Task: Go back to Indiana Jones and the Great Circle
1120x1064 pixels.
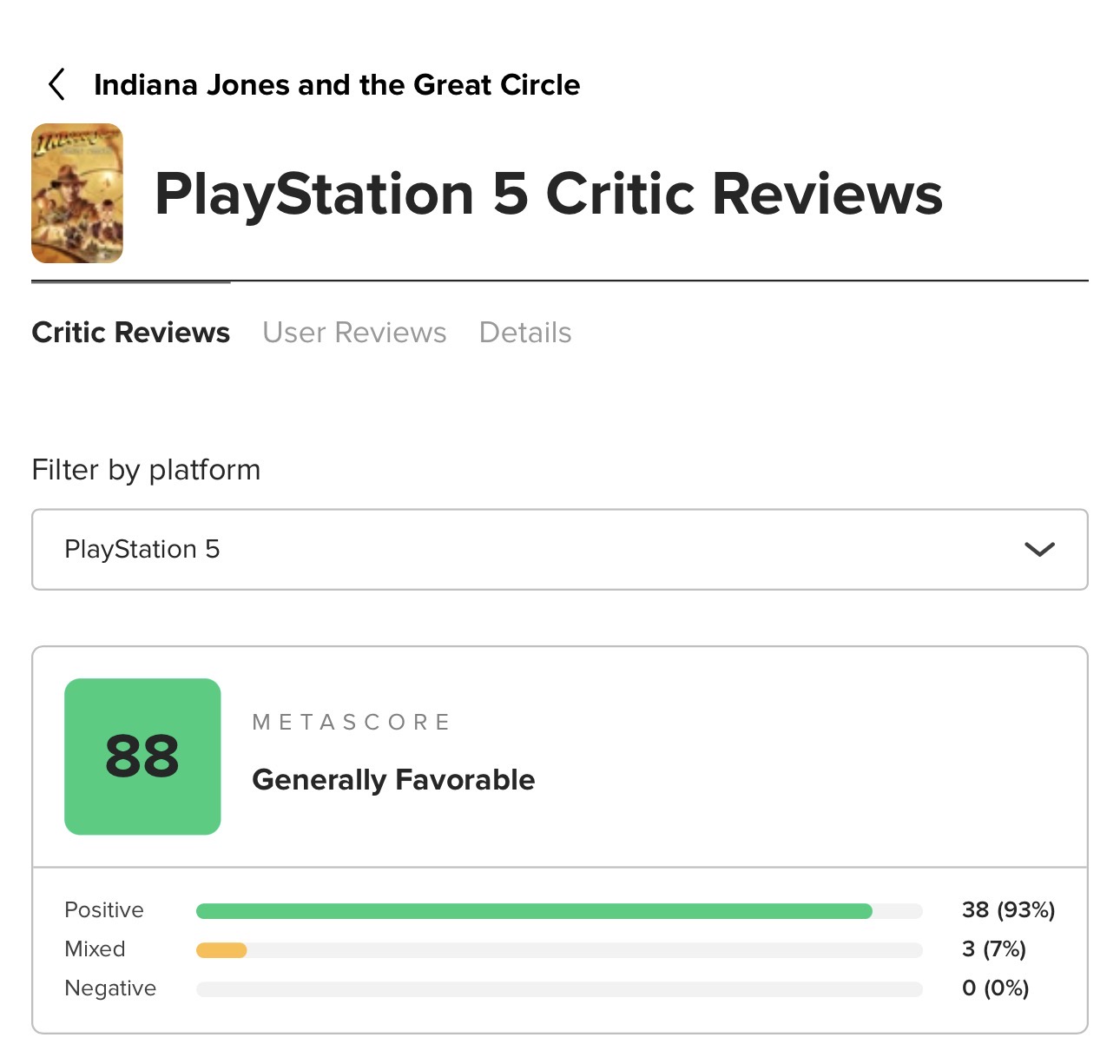Action: (x=337, y=84)
